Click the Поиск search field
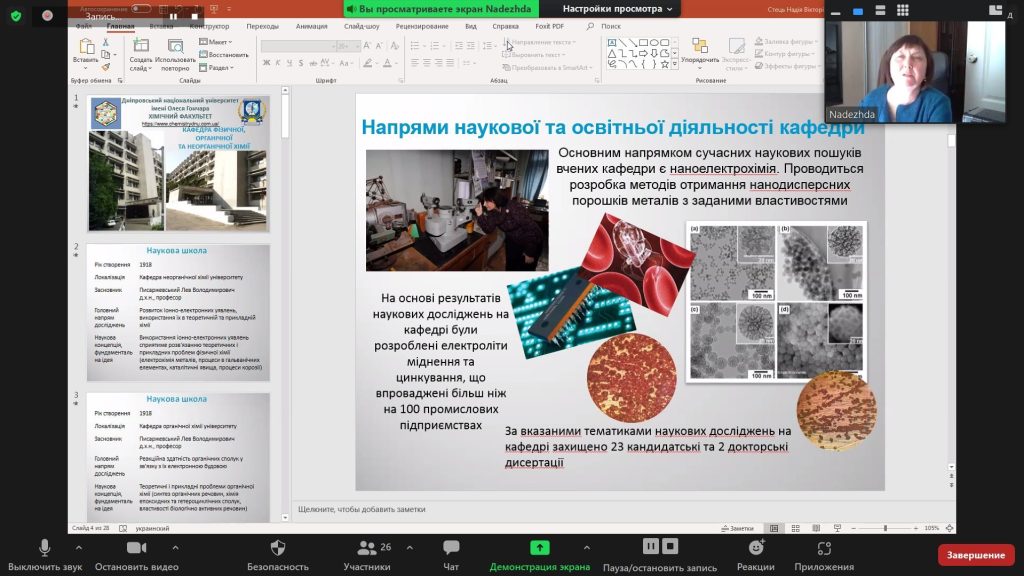1024x576 pixels. [x=611, y=26]
